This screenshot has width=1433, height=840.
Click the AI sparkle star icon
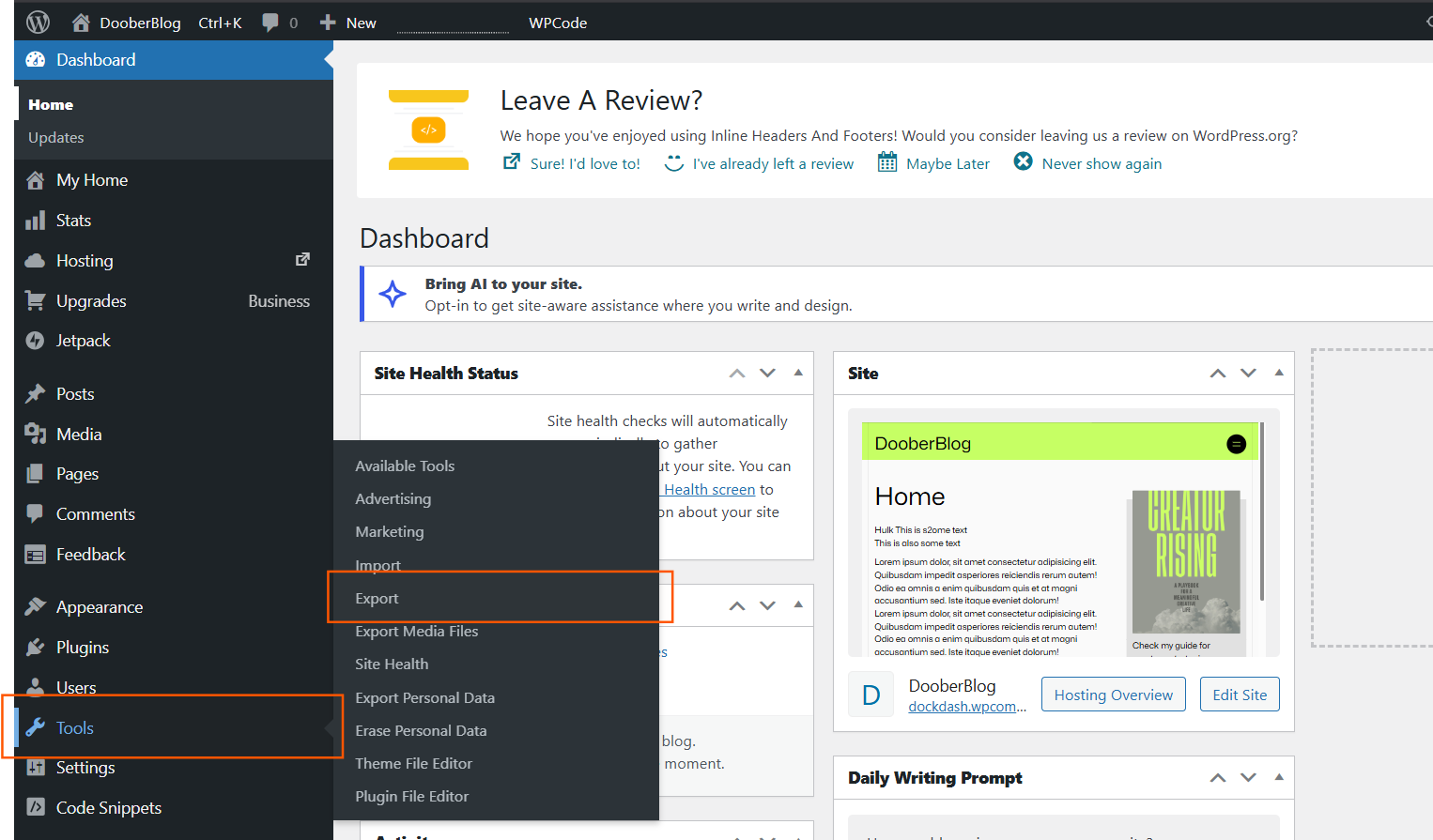click(x=393, y=294)
